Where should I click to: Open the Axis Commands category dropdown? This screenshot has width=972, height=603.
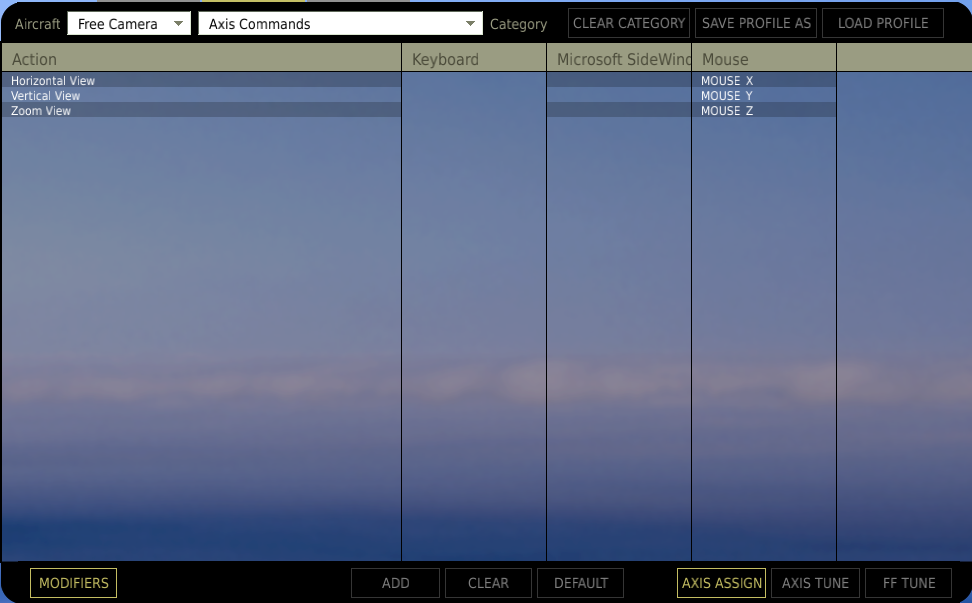pyautogui.click(x=340, y=24)
